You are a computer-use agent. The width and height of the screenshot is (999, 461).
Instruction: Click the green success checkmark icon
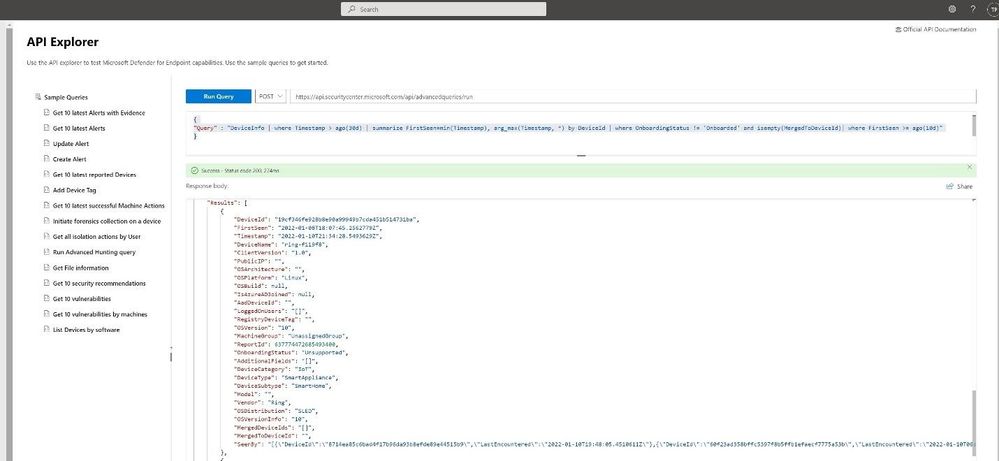(194, 171)
